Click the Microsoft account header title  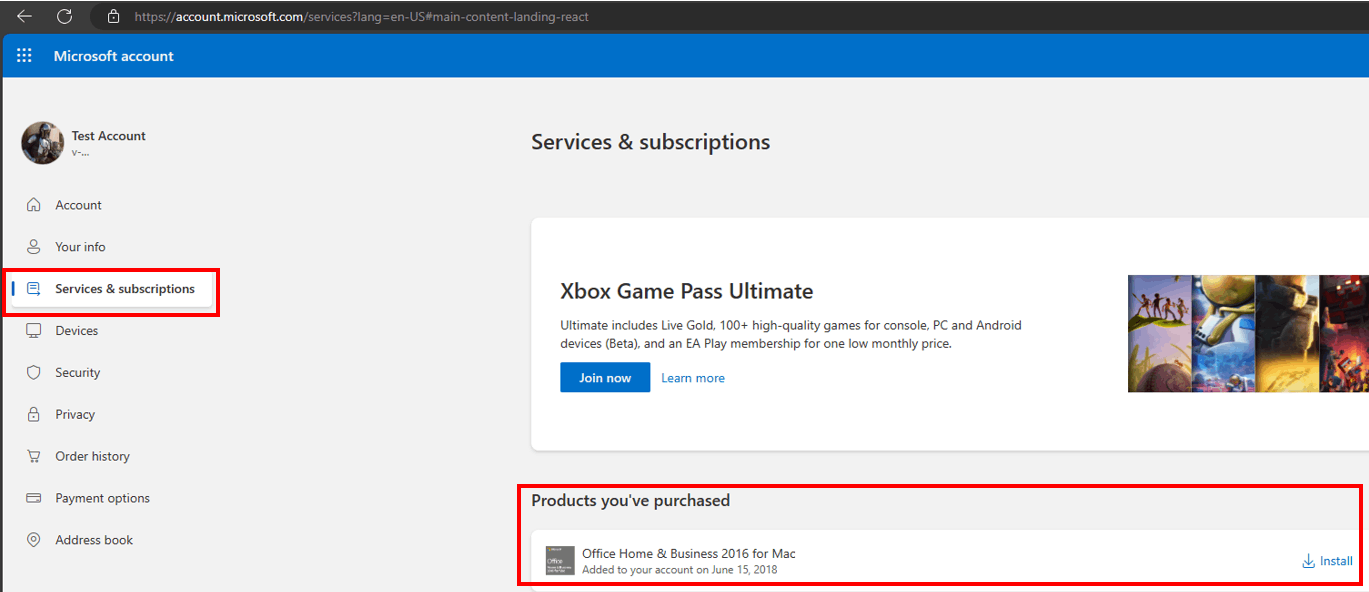coord(114,56)
